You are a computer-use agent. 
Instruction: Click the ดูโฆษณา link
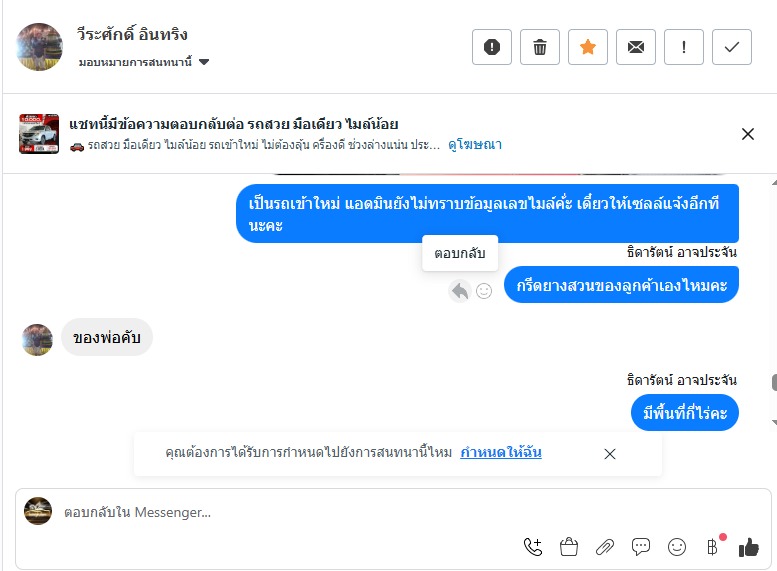tap(475, 145)
